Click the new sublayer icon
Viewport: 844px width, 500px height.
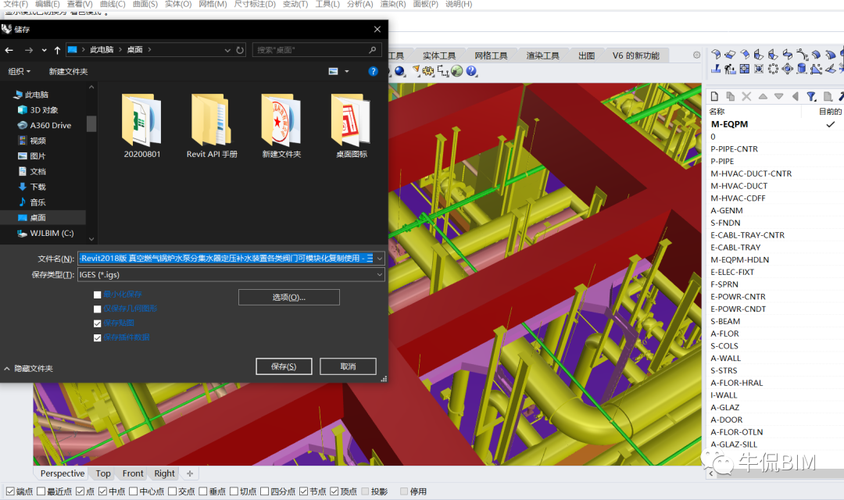coord(730,96)
